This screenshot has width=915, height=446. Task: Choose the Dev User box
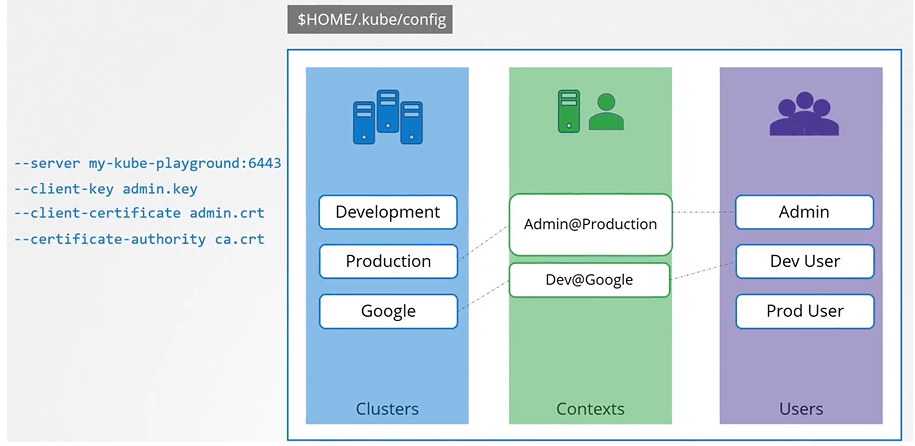coord(804,261)
